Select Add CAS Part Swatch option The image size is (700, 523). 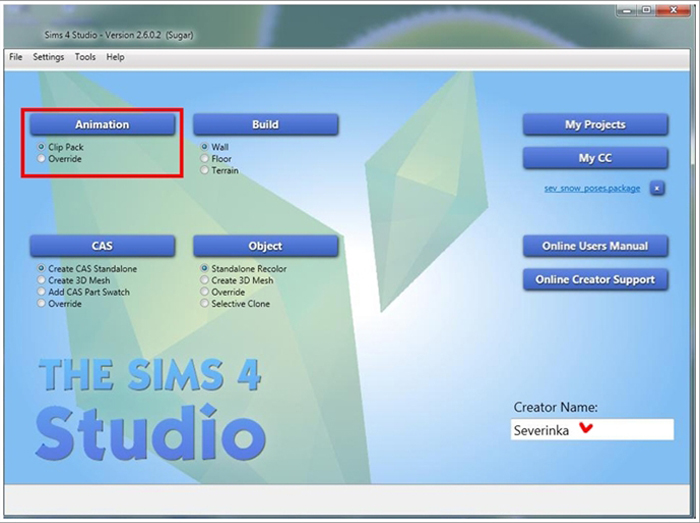(41, 292)
